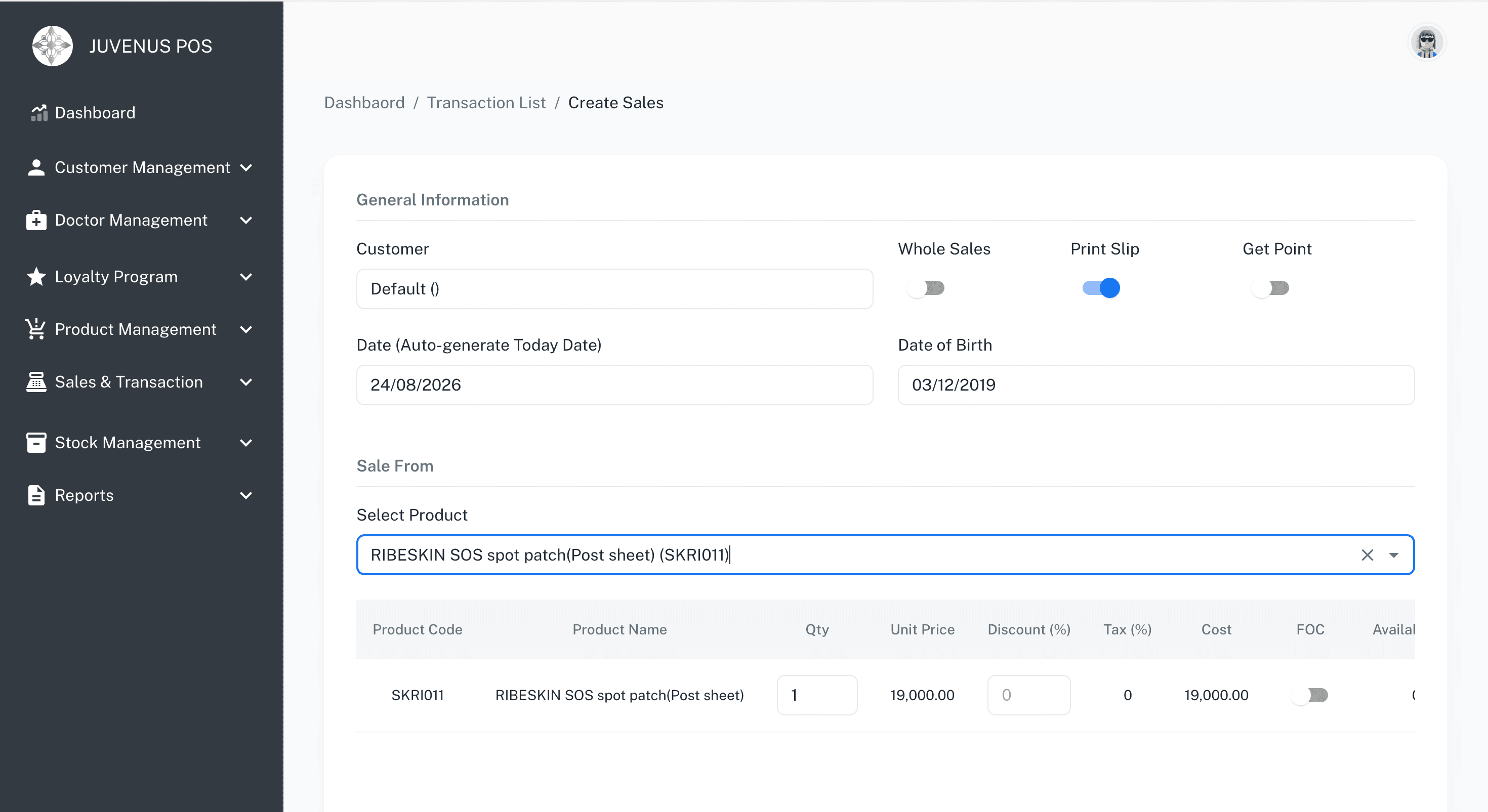This screenshot has height=812, width=1488.
Task: Go to Dashbaord breadcrumb link
Action: coord(364,102)
